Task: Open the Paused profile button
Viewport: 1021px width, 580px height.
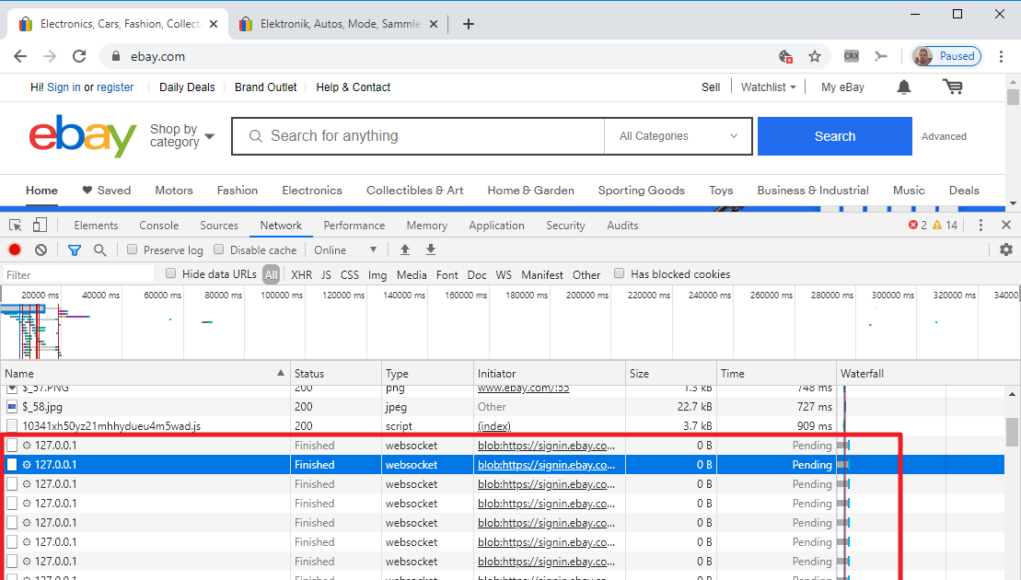Action: (x=946, y=57)
